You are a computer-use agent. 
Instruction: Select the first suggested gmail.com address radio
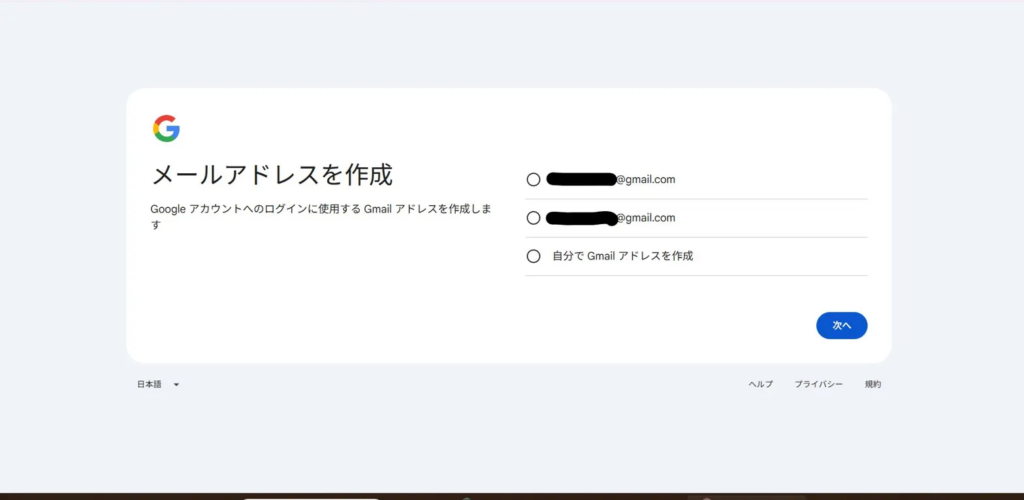pyautogui.click(x=533, y=180)
